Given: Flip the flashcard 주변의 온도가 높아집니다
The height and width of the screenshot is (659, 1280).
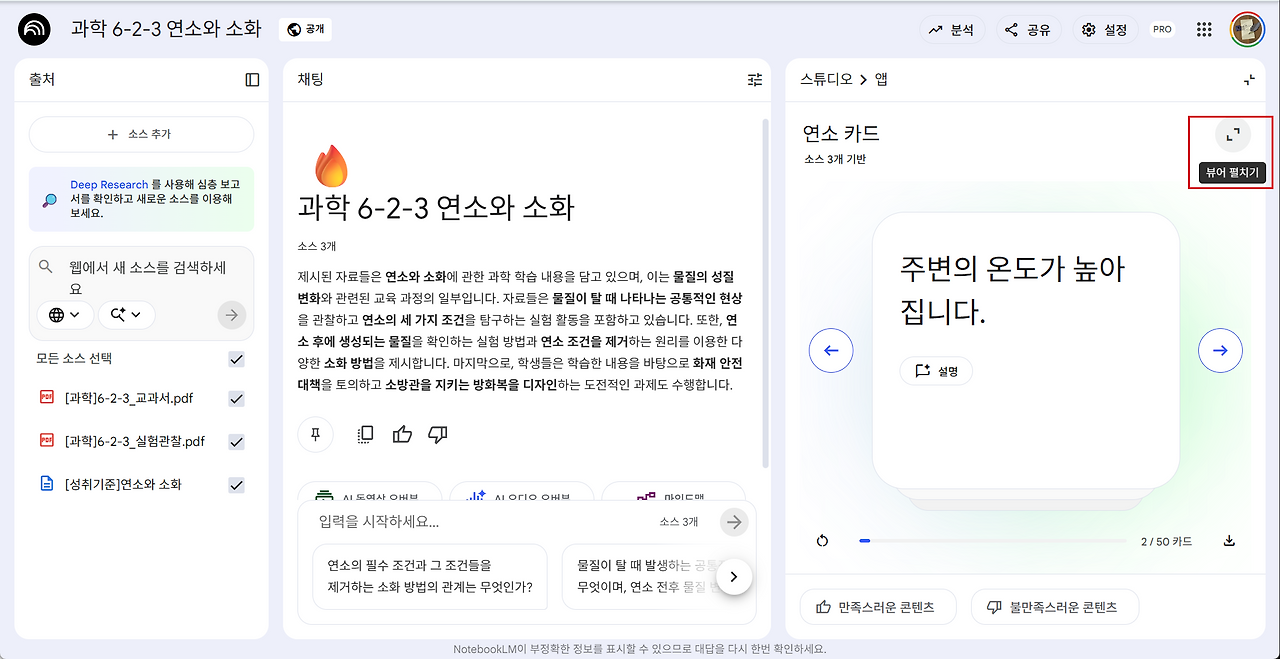Looking at the screenshot, I should [1025, 350].
